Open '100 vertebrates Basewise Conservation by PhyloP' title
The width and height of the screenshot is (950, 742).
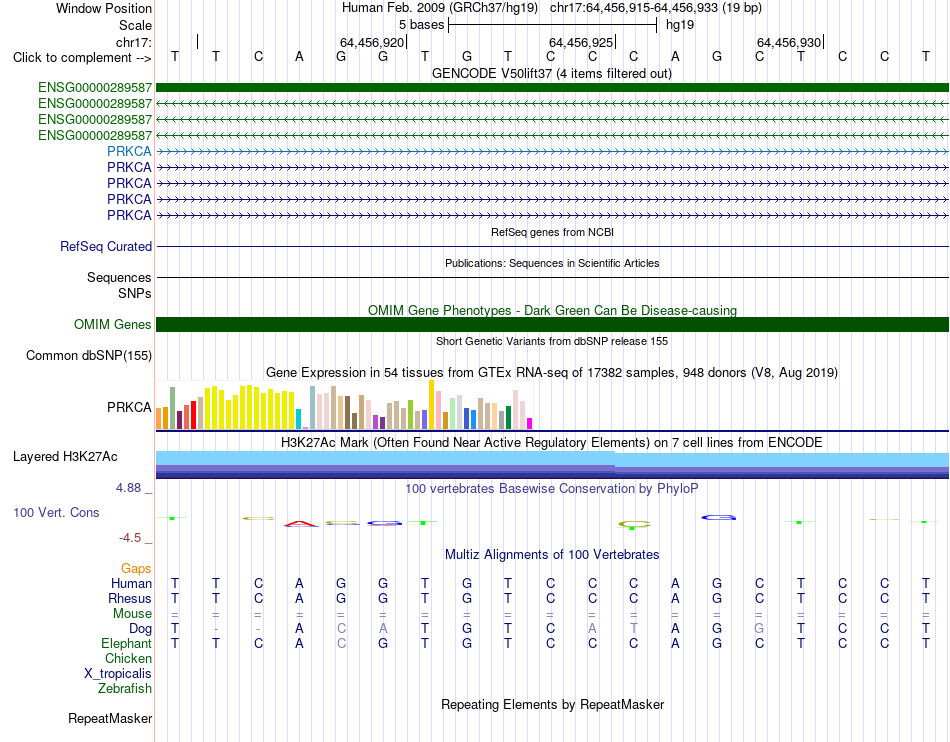pos(551,488)
